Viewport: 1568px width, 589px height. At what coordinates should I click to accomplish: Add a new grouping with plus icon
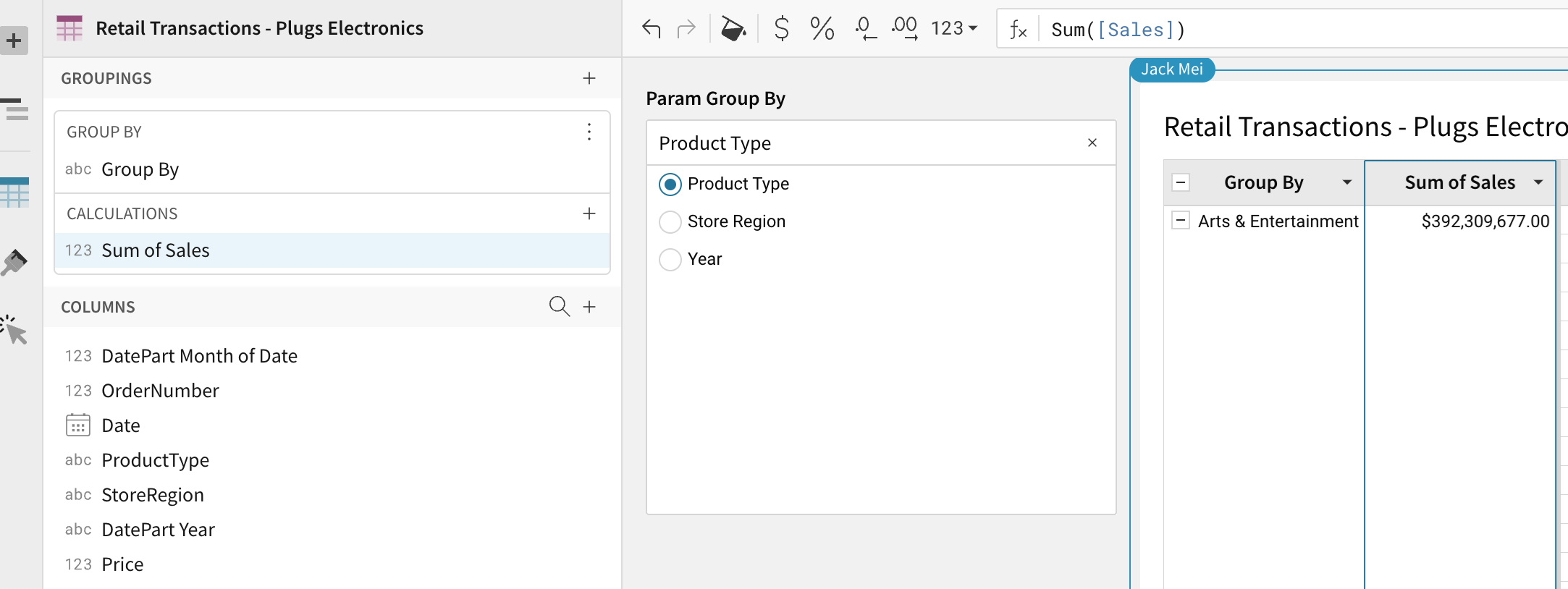point(589,78)
